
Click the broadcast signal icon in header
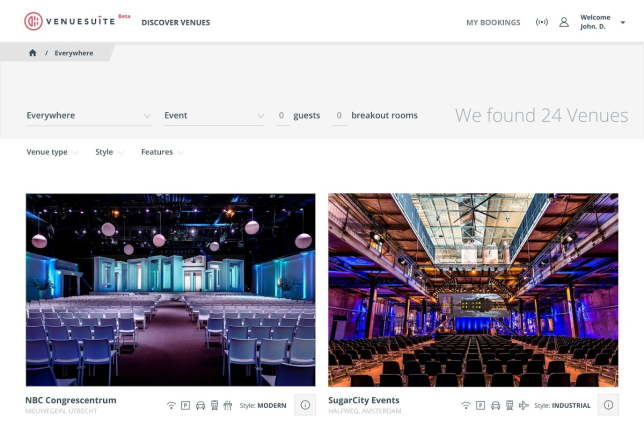coord(542,22)
